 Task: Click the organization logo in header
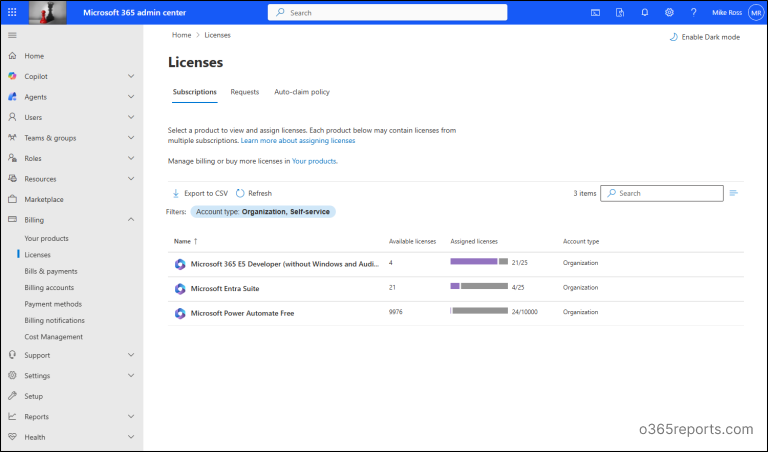click(x=48, y=12)
